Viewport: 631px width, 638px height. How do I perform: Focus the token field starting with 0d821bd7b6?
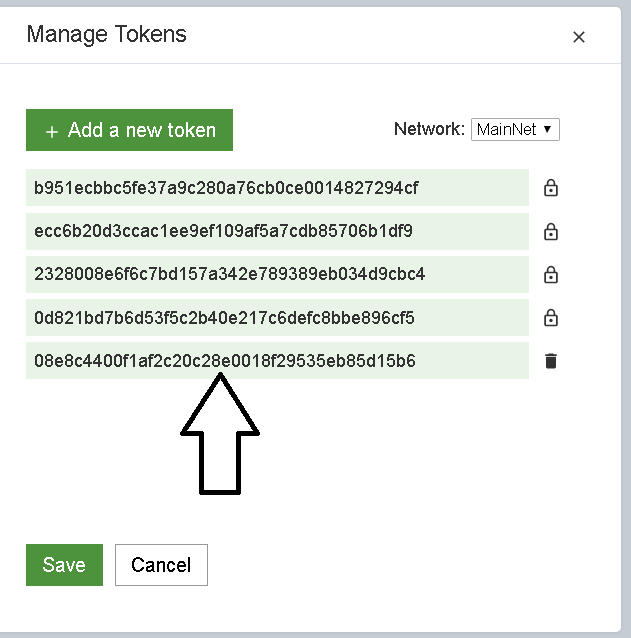(277, 318)
